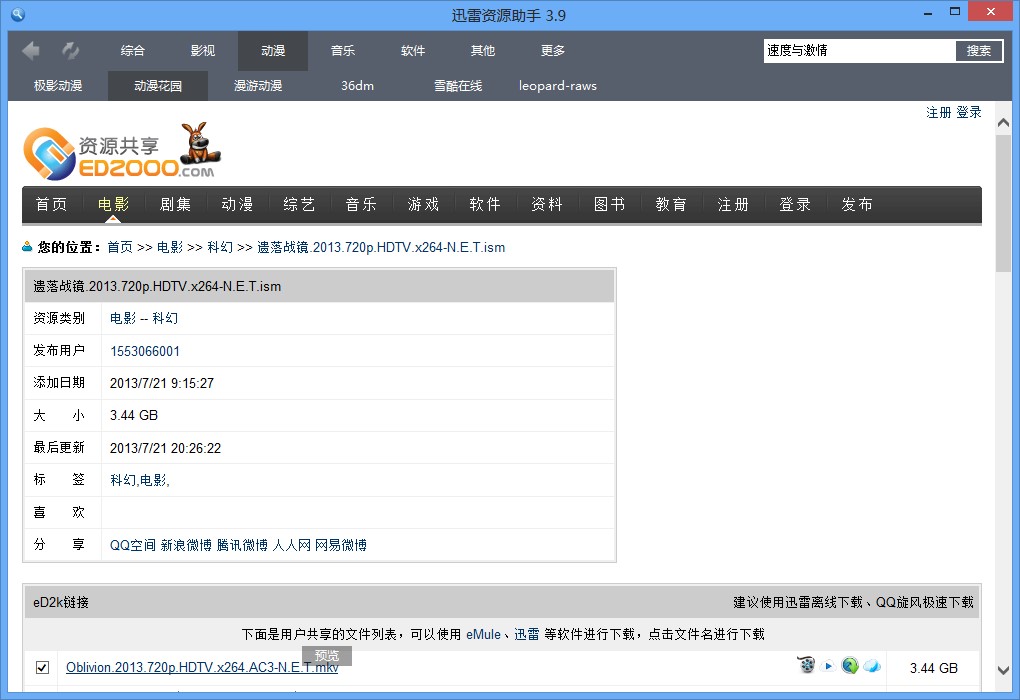Click the blue cloud offline download icon
The height and width of the screenshot is (700, 1020).
[872, 666]
